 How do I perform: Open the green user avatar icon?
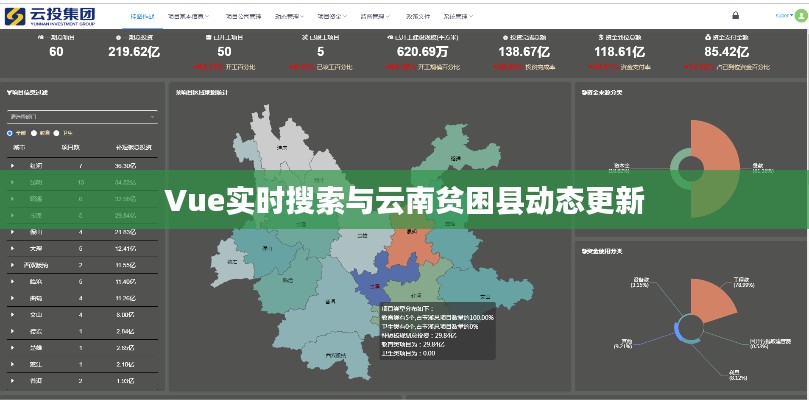801,15
